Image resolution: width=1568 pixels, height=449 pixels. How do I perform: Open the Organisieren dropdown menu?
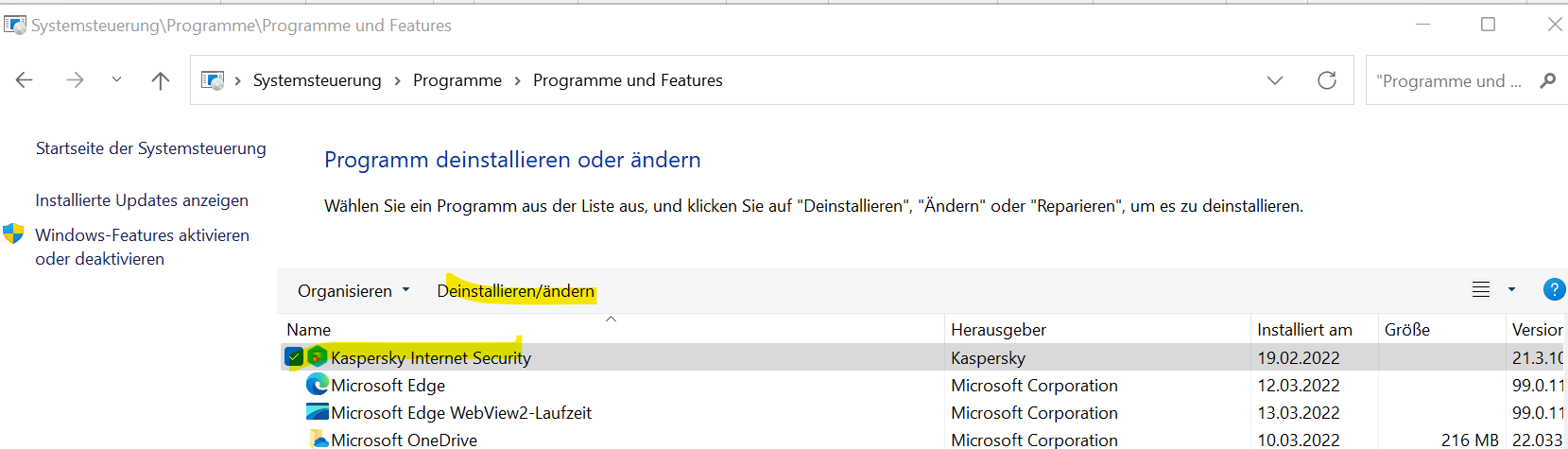353,291
